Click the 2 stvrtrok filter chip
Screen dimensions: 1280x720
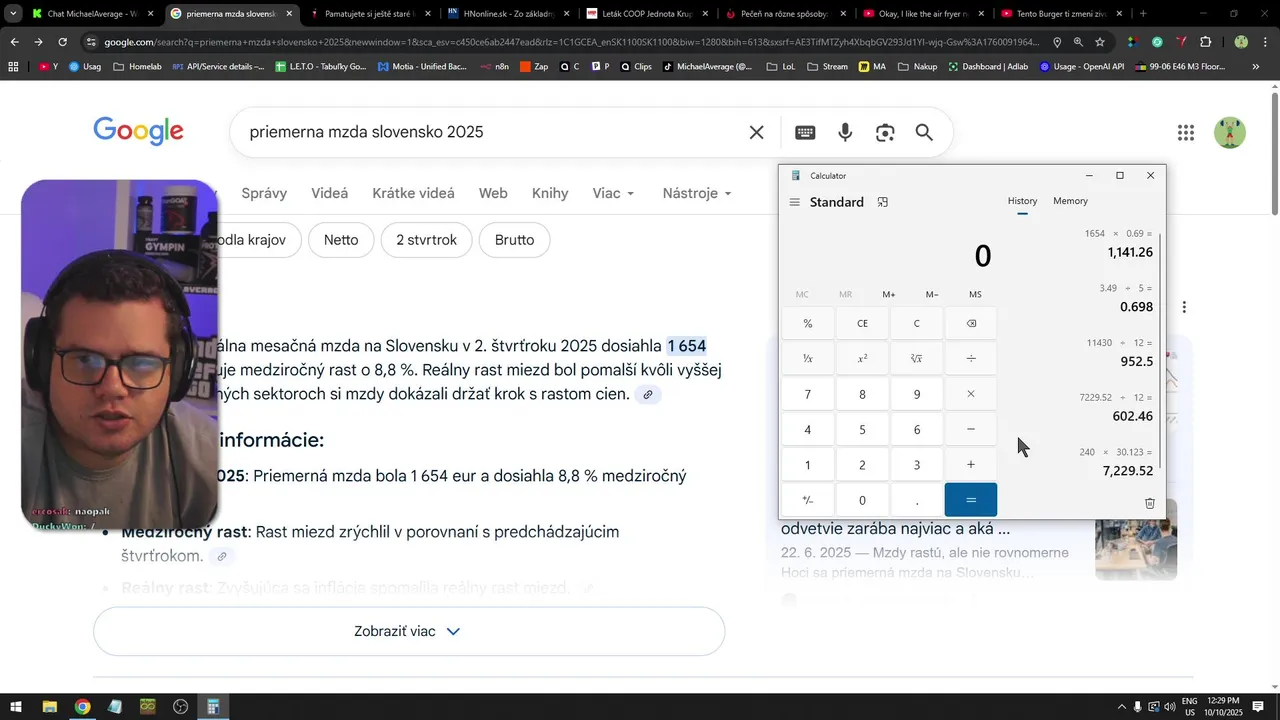point(426,240)
